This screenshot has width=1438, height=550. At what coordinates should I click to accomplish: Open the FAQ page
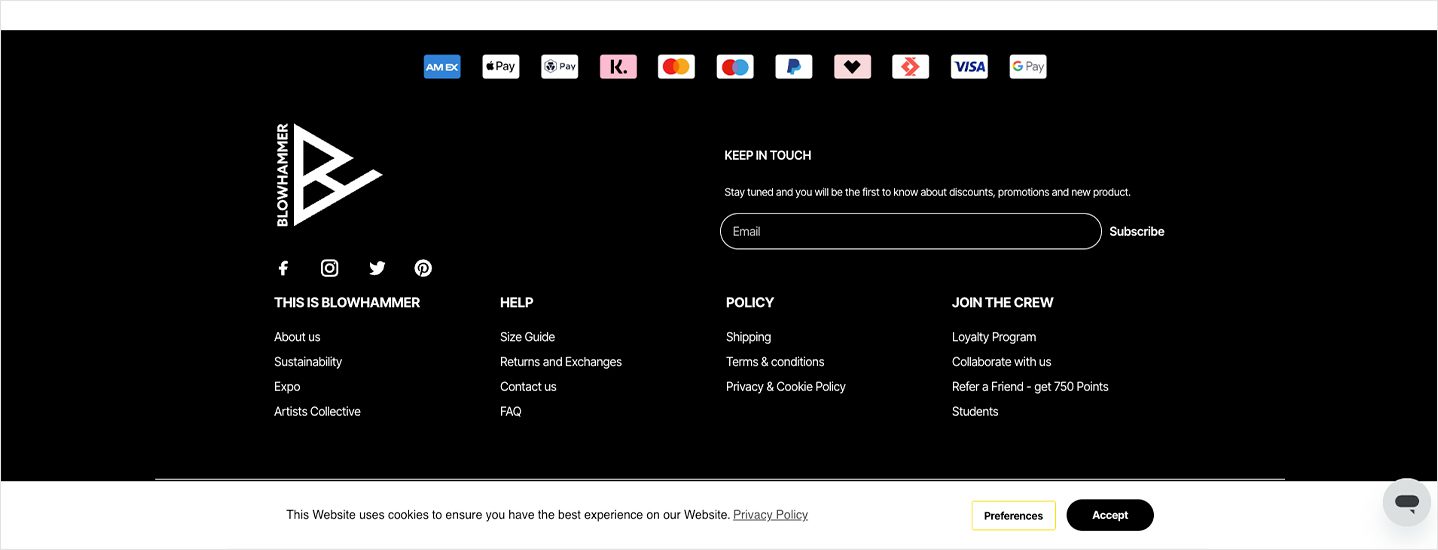click(511, 412)
